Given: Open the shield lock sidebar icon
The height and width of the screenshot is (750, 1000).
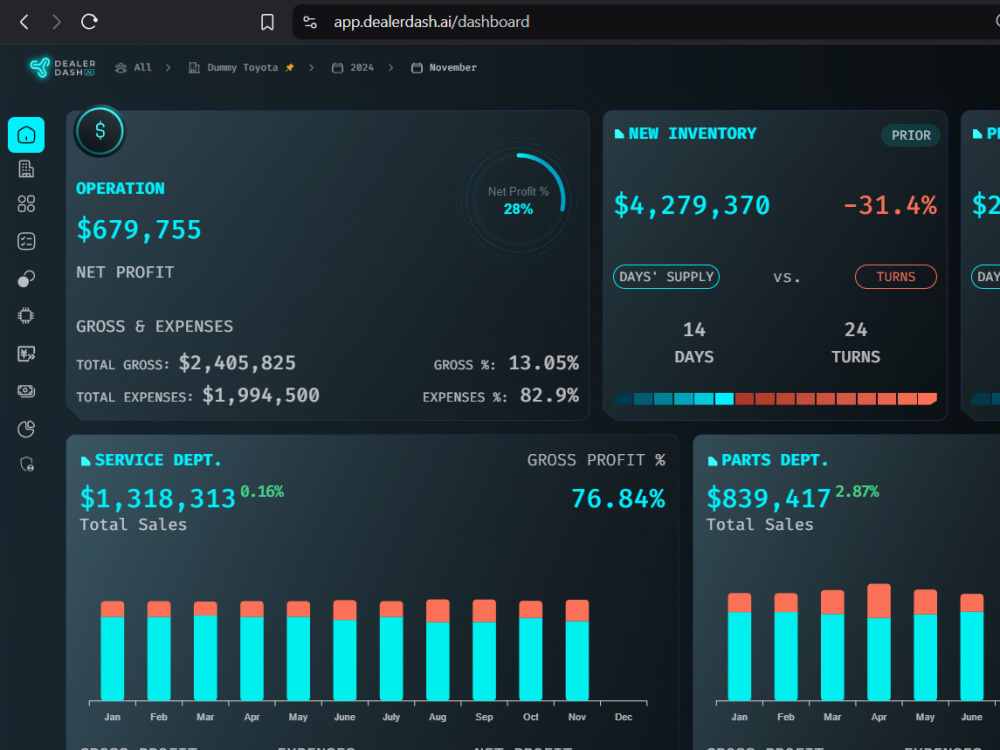Looking at the screenshot, I should pyautogui.click(x=26, y=464).
